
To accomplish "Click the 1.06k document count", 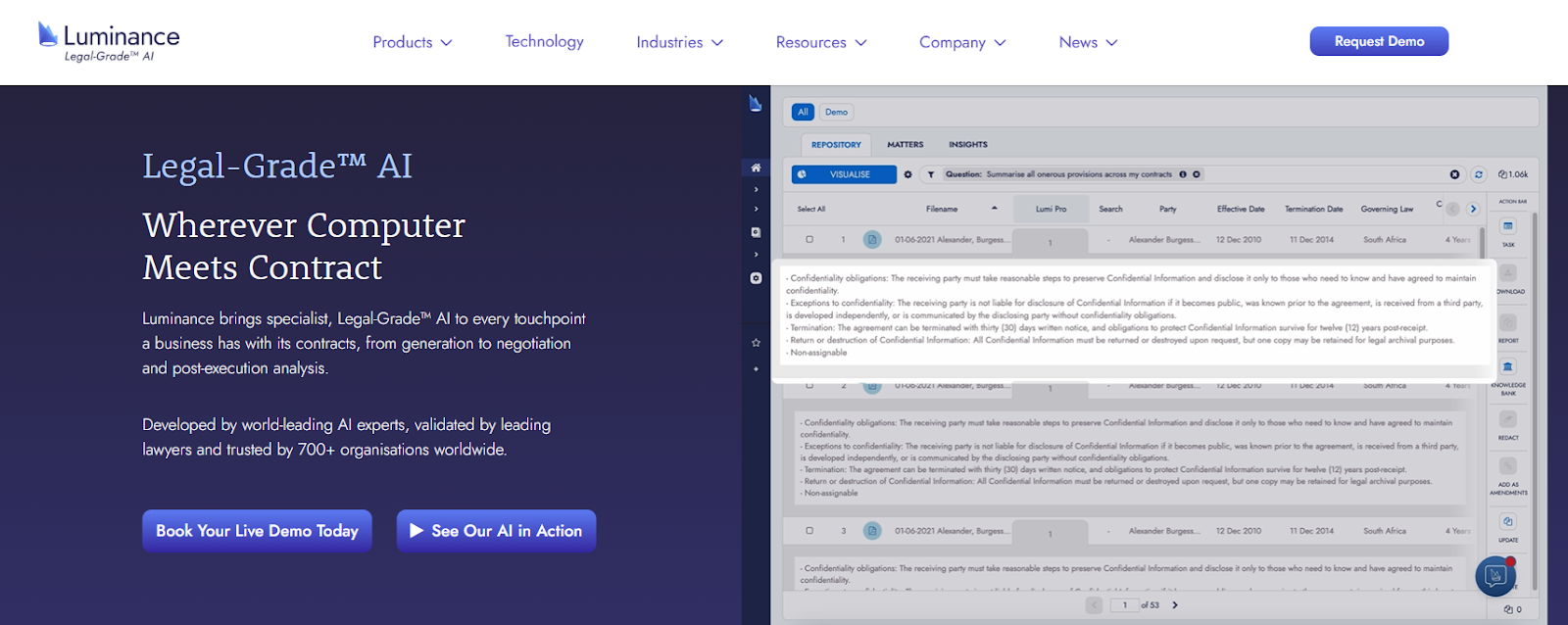I will [x=1513, y=174].
